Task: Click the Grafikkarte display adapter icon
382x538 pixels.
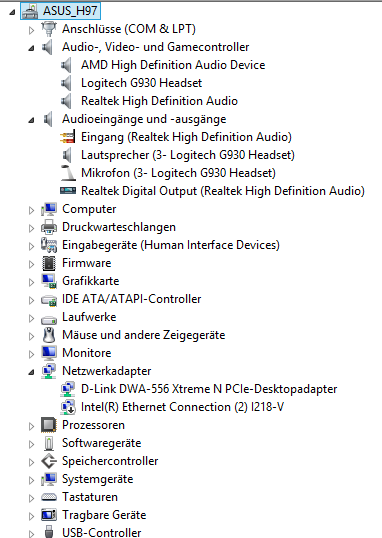Action: point(49,281)
